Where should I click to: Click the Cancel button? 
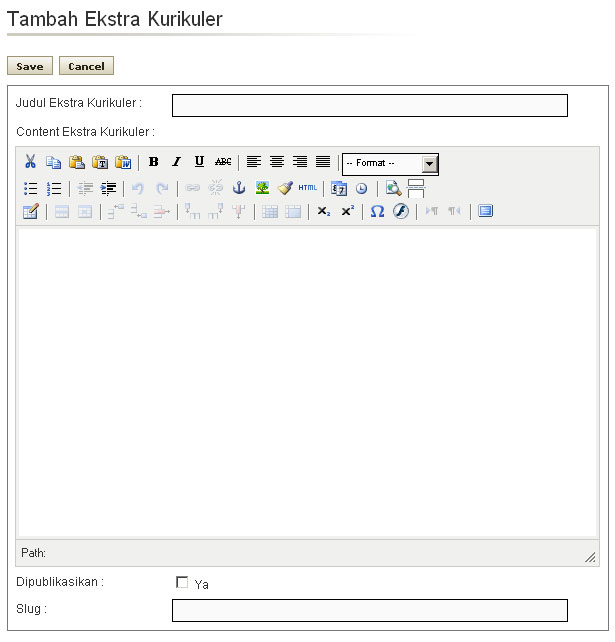point(86,66)
